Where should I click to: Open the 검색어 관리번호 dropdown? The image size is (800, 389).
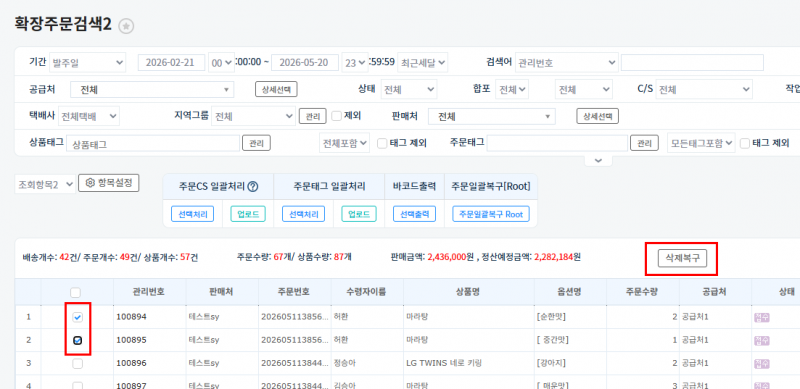566,63
